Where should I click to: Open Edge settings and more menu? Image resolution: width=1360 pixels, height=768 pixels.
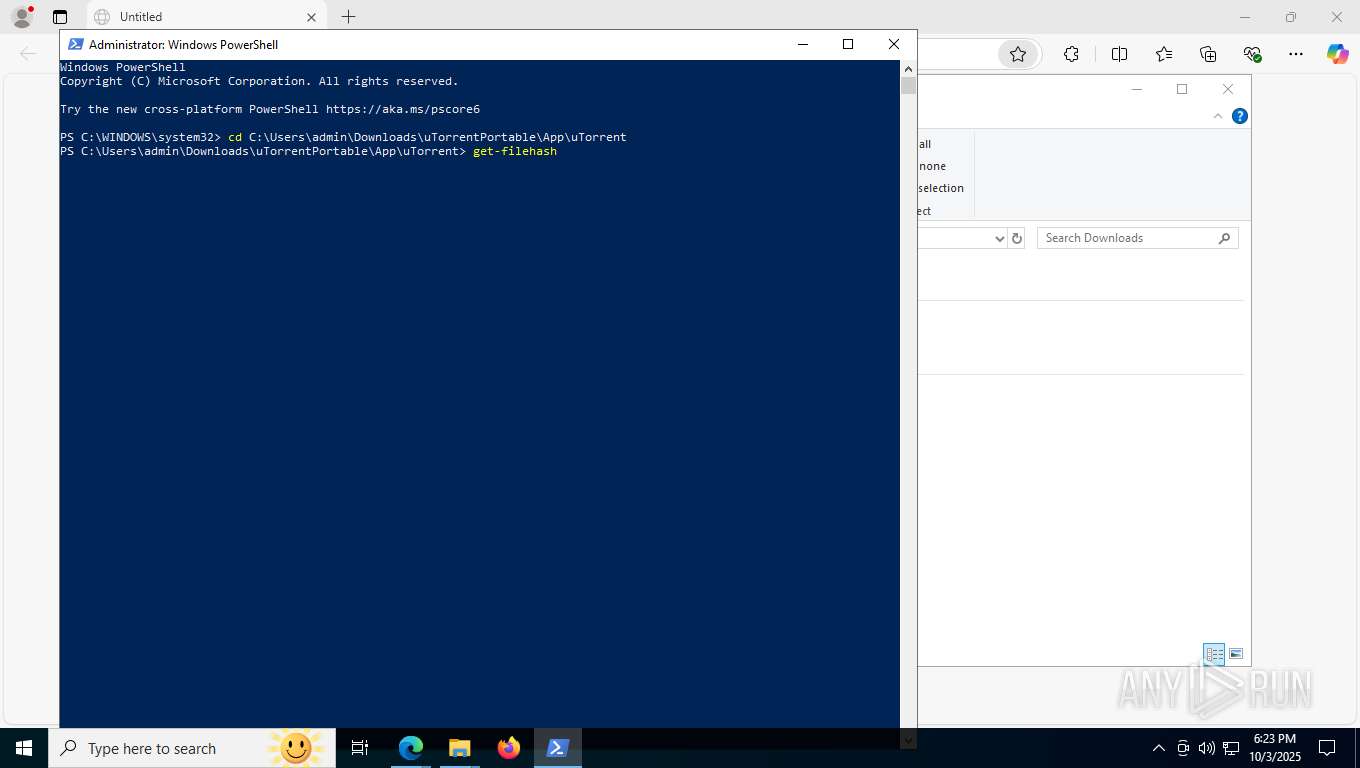[1296, 54]
